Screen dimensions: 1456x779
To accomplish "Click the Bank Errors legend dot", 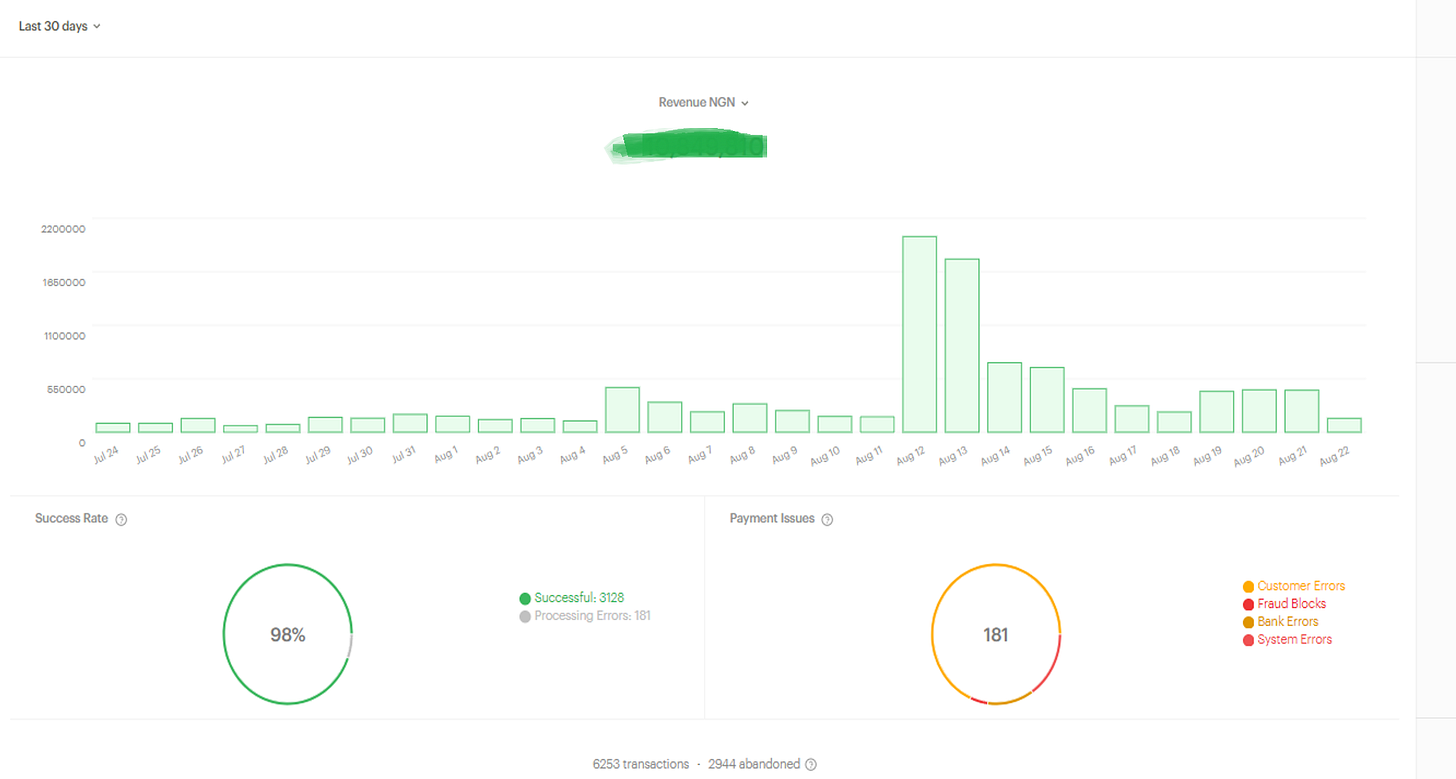I will pyautogui.click(x=1248, y=622).
